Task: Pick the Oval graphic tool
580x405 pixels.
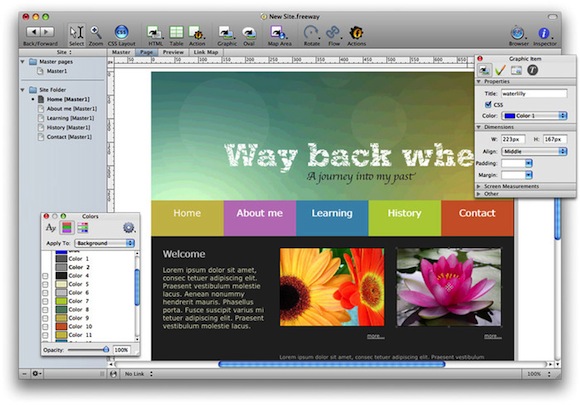Action: [x=249, y=33]
